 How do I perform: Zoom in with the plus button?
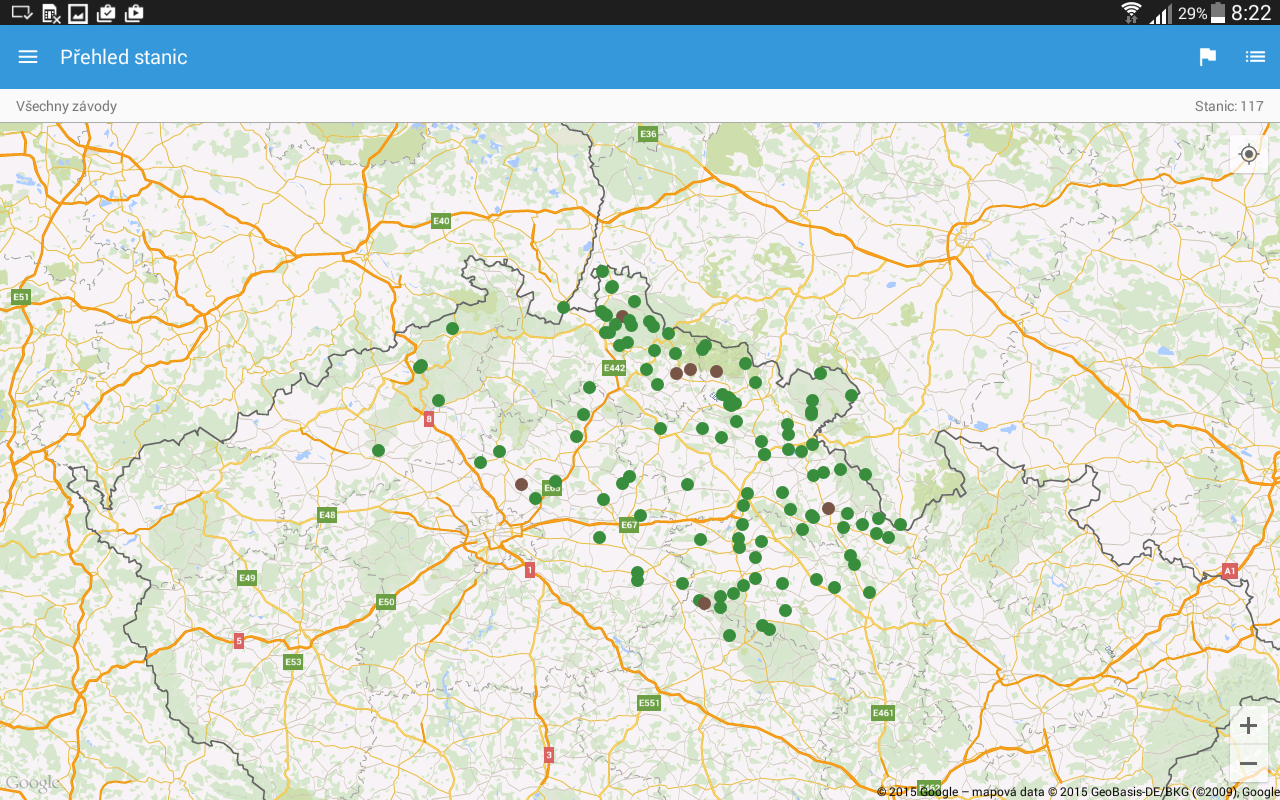tap(1248, 726)
